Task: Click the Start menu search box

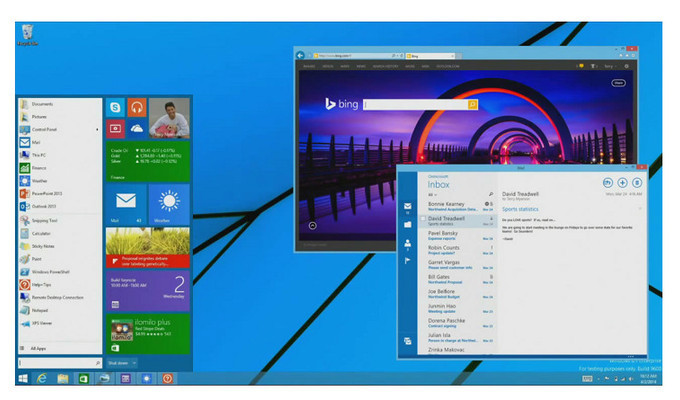Action: tap(60, 363)
